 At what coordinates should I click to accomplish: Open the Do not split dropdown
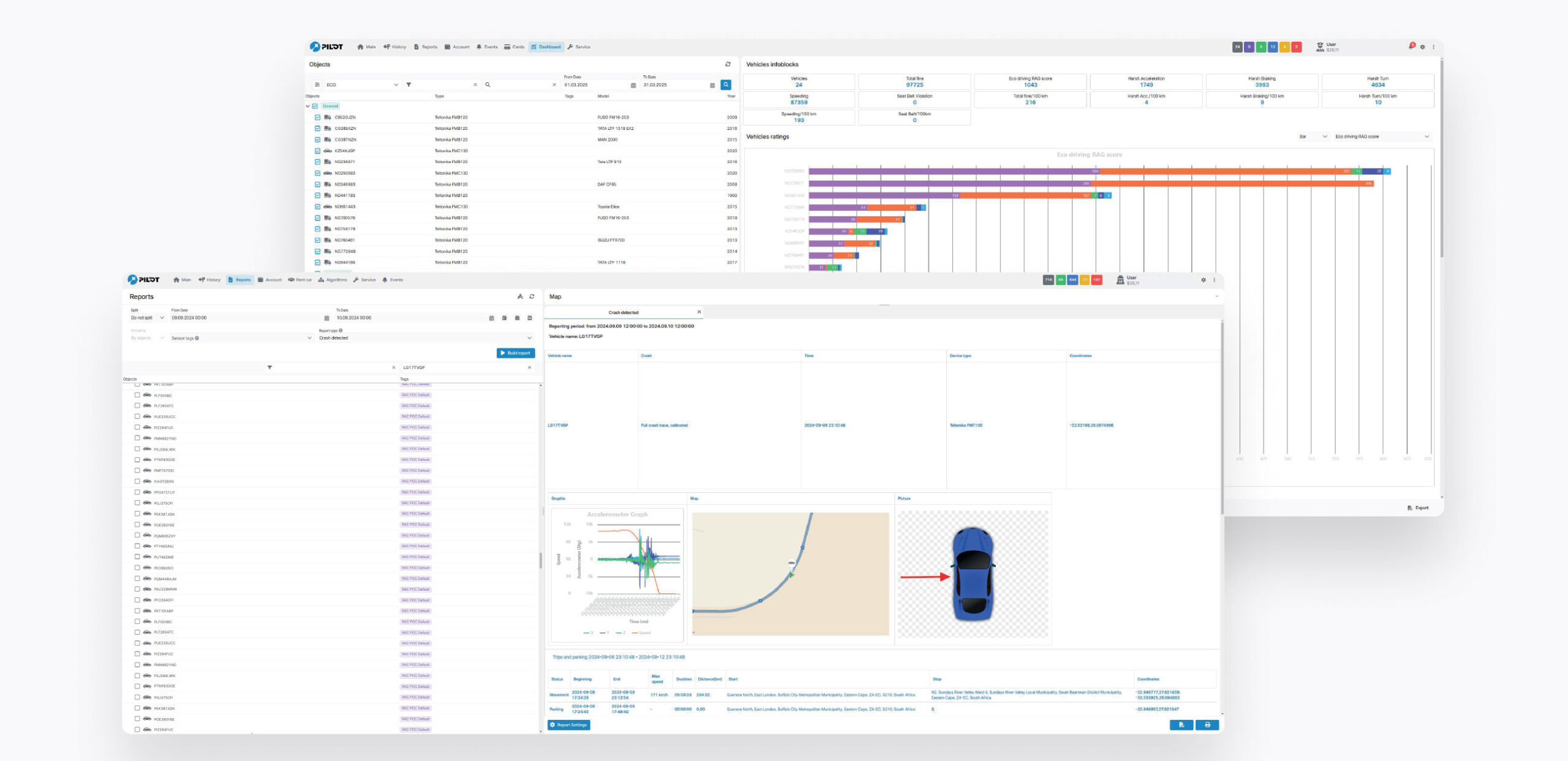click(147, 318)
